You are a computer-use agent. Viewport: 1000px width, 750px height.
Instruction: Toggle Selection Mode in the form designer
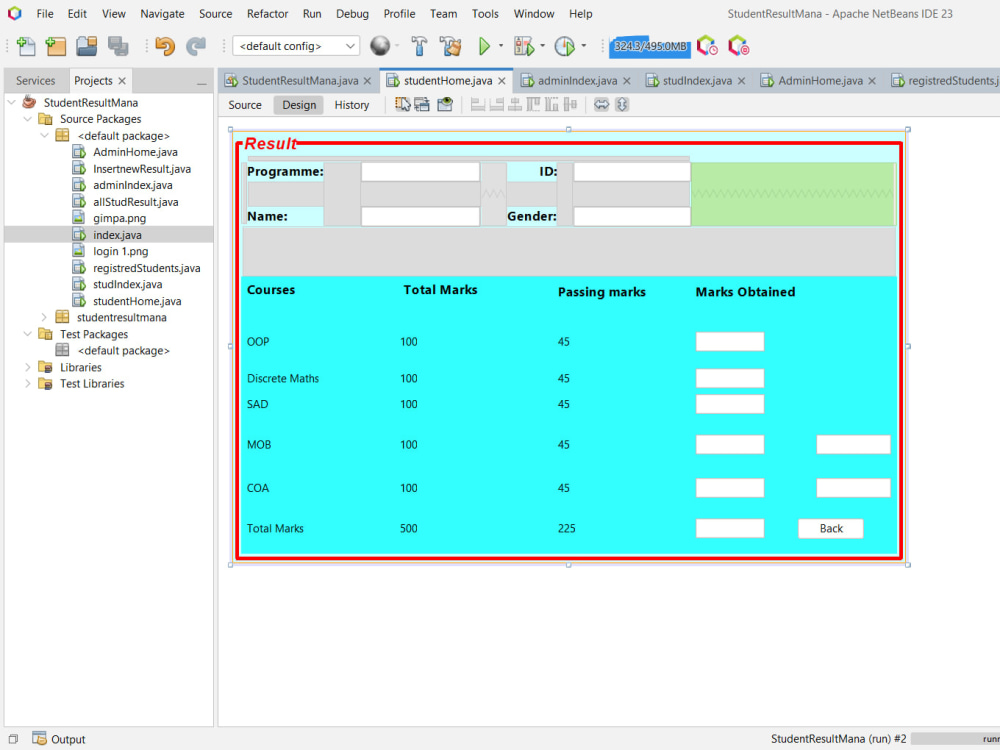[402, 105]
